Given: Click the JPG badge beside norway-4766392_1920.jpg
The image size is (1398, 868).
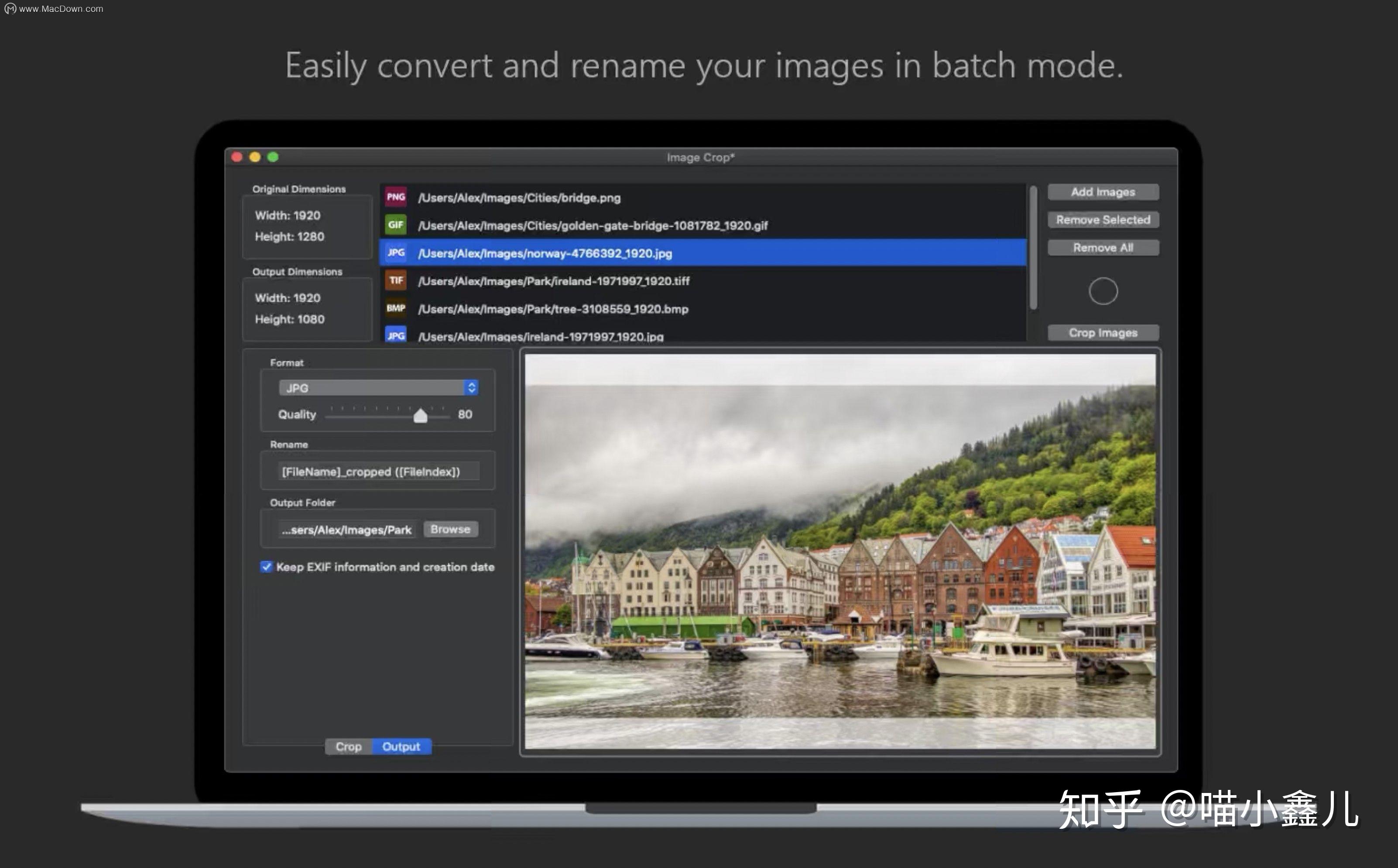Looking at the screenshot, I should 395,253.
